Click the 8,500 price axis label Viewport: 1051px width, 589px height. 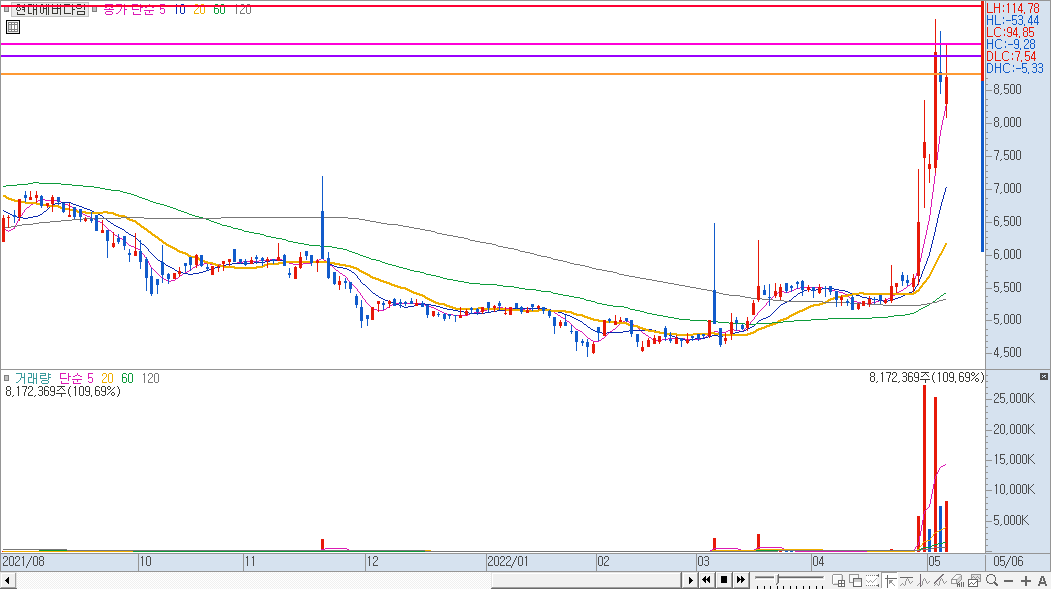click(x=1007, y=89)
